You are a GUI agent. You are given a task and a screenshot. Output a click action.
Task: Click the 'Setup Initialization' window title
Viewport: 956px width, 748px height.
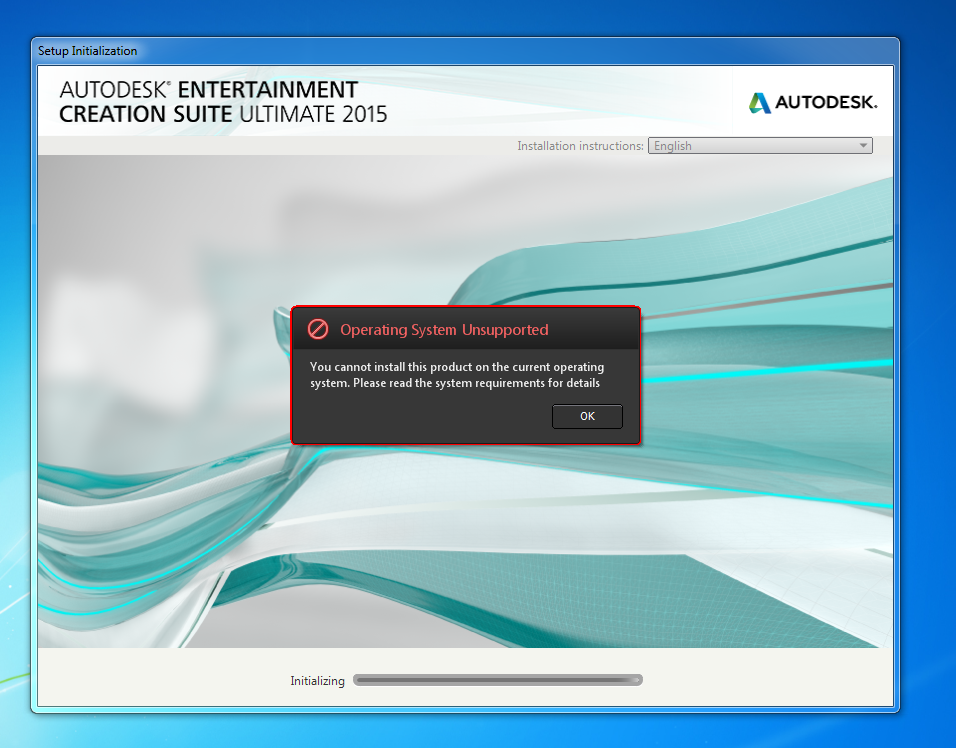pos(87,51)
